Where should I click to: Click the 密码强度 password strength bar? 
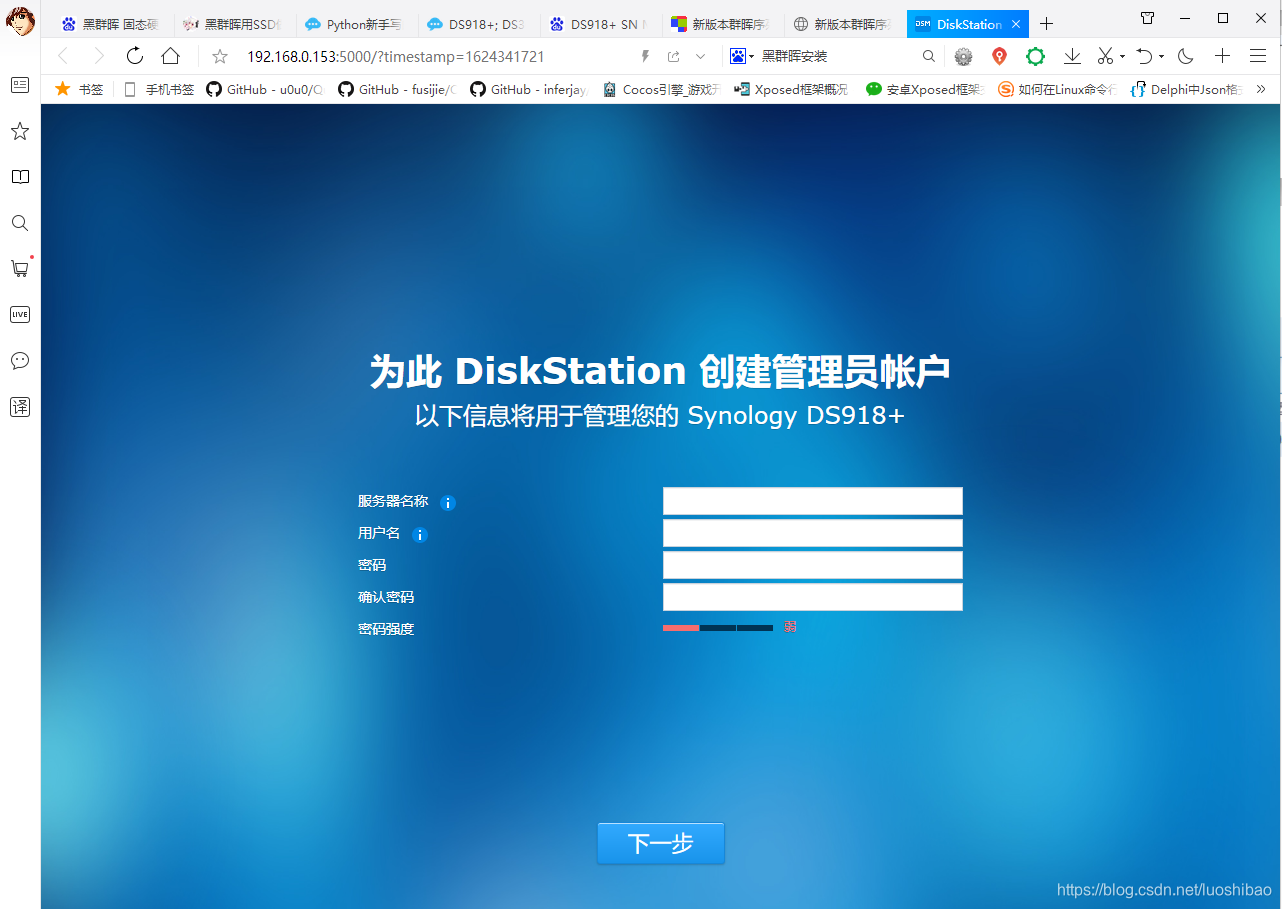(x=718, y=628)
